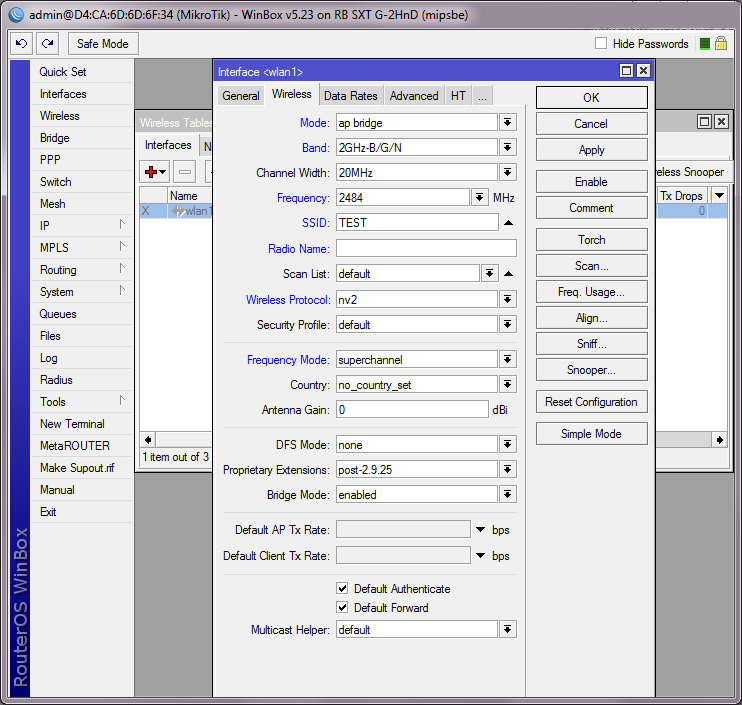Click the green status indicator square
The height and width of the screenshot is (705, 742).
705,44
